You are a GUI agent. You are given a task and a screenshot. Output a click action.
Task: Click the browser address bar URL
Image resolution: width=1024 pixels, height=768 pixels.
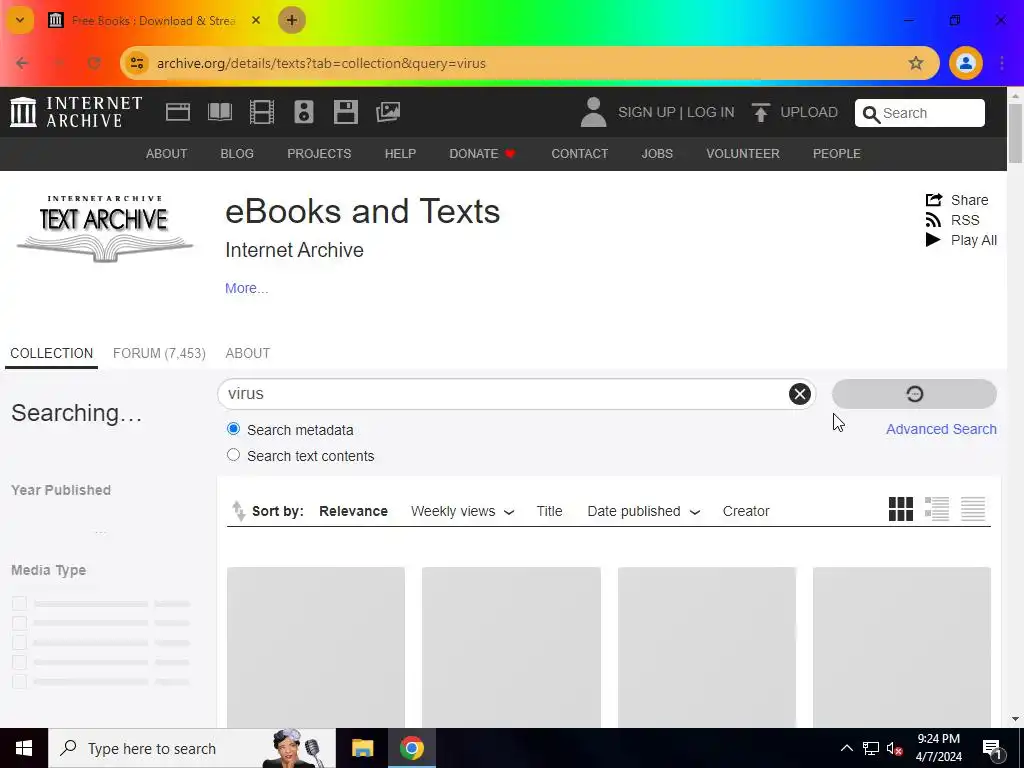[x=321, y=63]
